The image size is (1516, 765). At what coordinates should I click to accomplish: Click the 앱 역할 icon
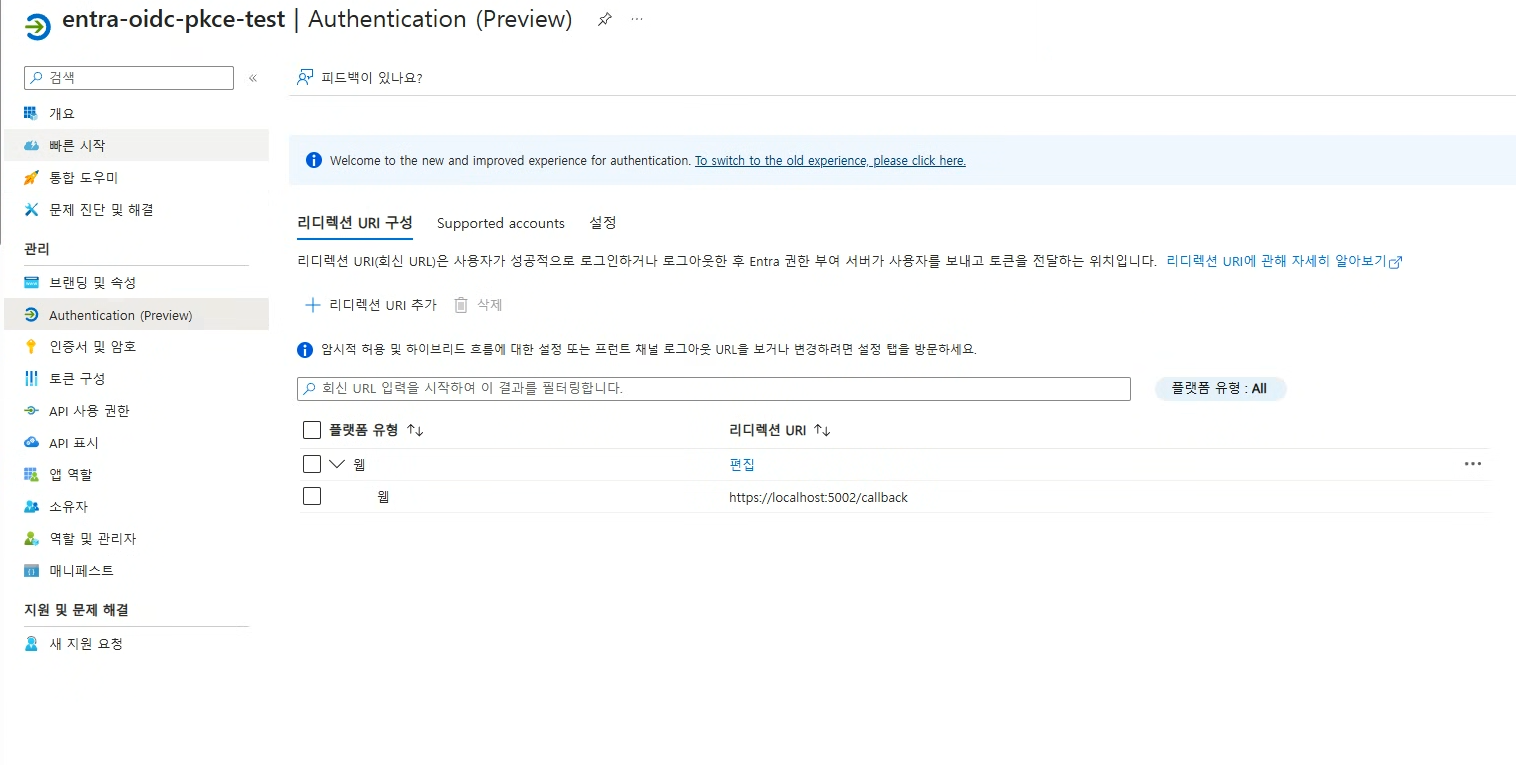click(31, 475)
